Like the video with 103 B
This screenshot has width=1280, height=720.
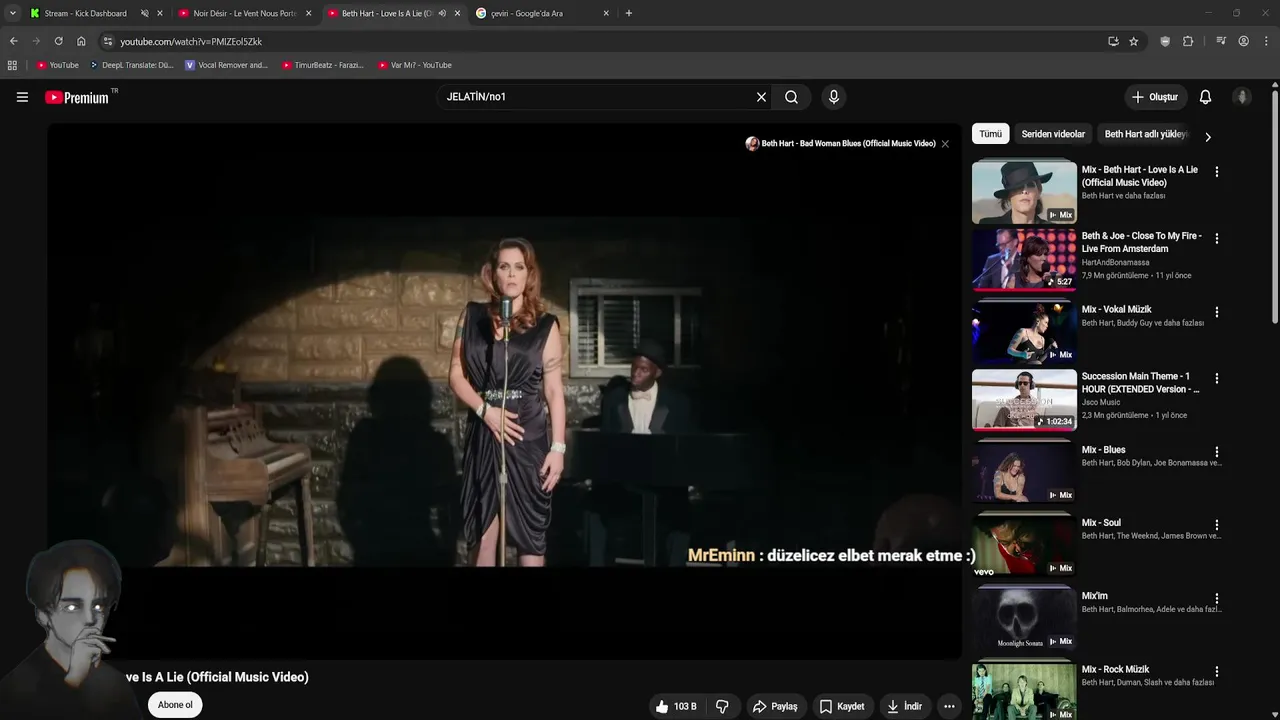pyautogui.click(x=676, y=706)
